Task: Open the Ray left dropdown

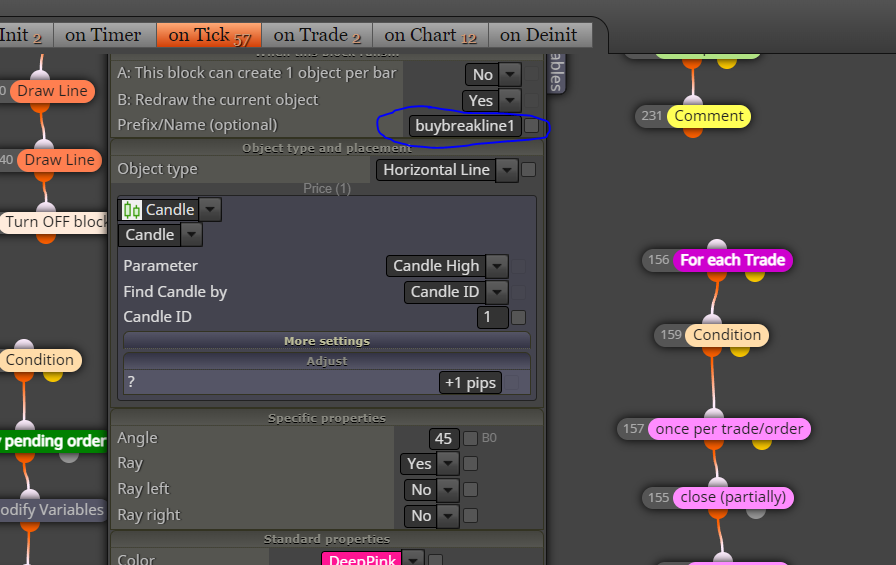Action: (448, 490)
